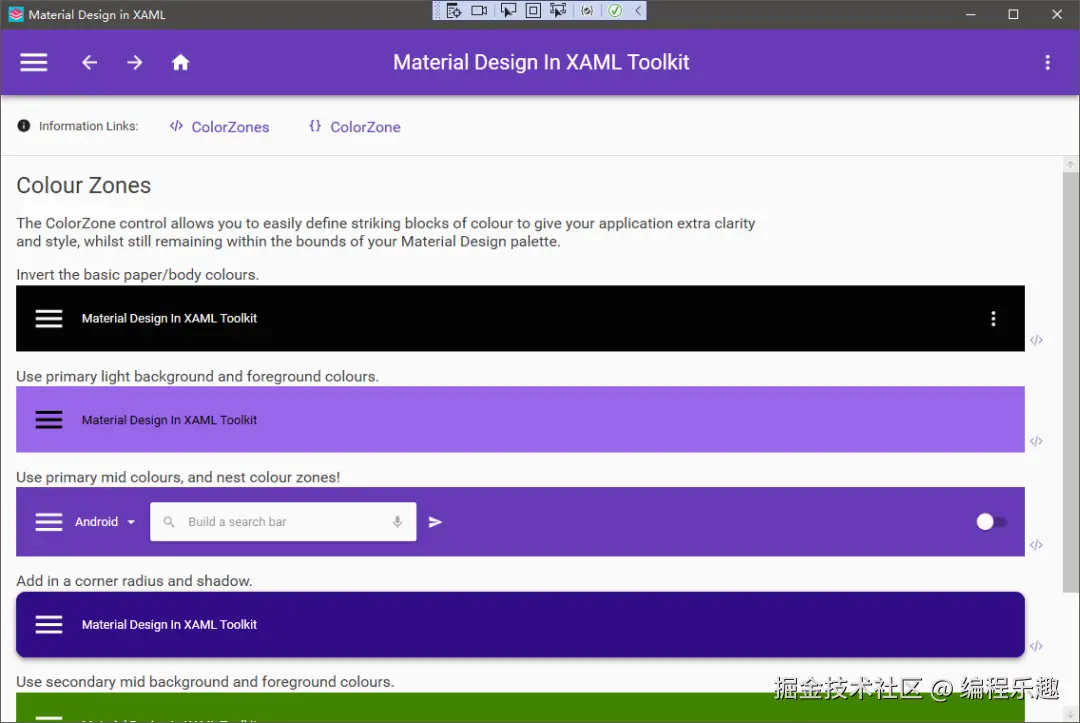Click 'Use primary mid colours' description text
The height and width of the screenshot is (723, 1080).
click(x=178, y=477)
